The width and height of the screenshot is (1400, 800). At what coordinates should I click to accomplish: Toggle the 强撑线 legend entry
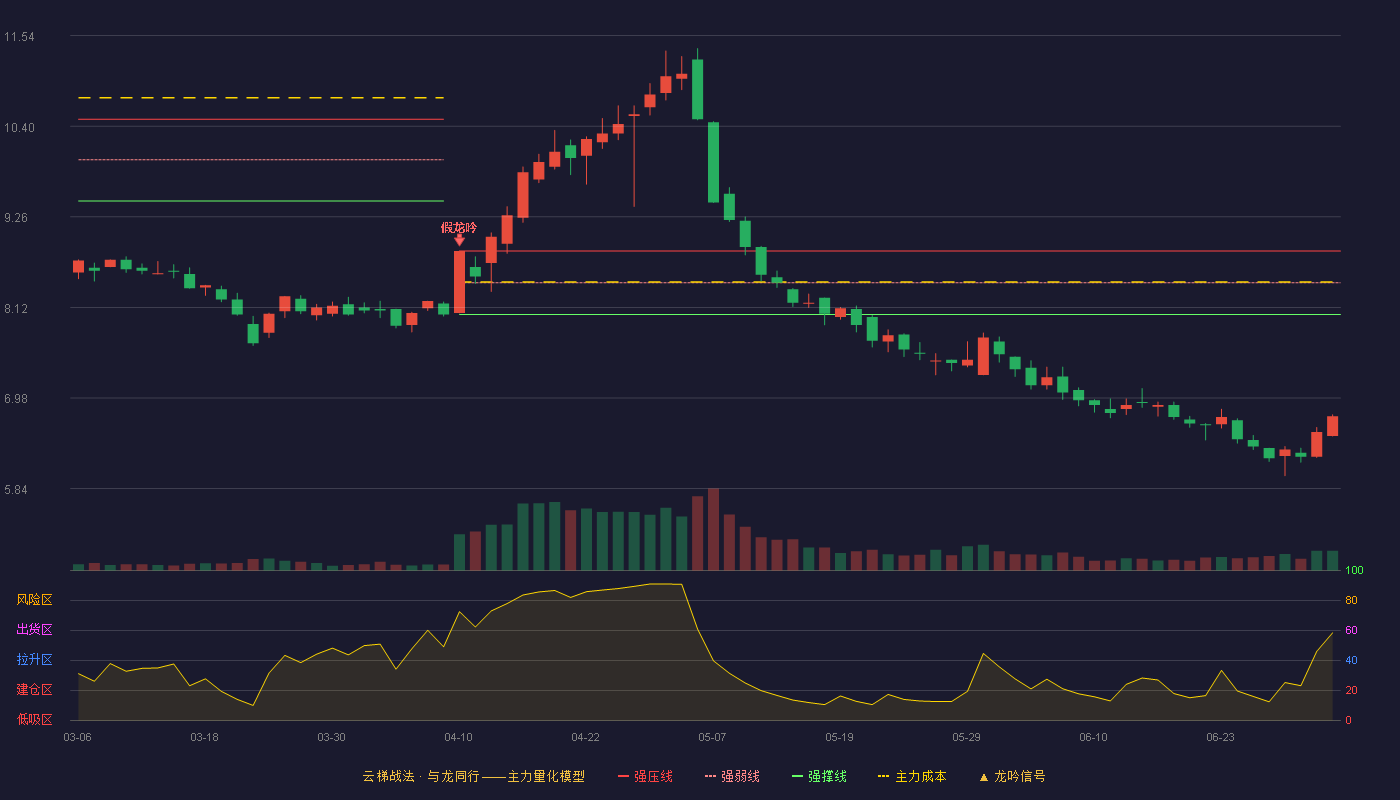click(819, 776)
